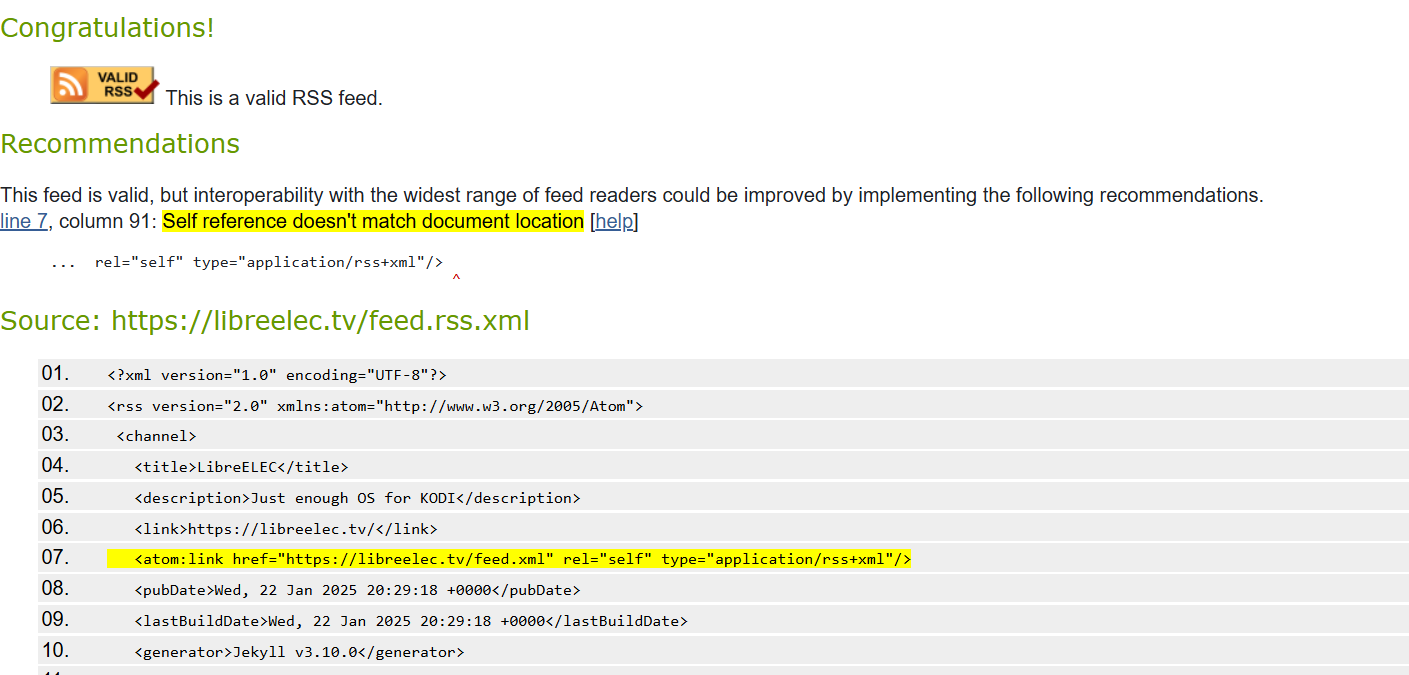The image size is (1409, 675).
Task: Click the rel="self" code excerpt snippet
Action: [x=268, y=262]
